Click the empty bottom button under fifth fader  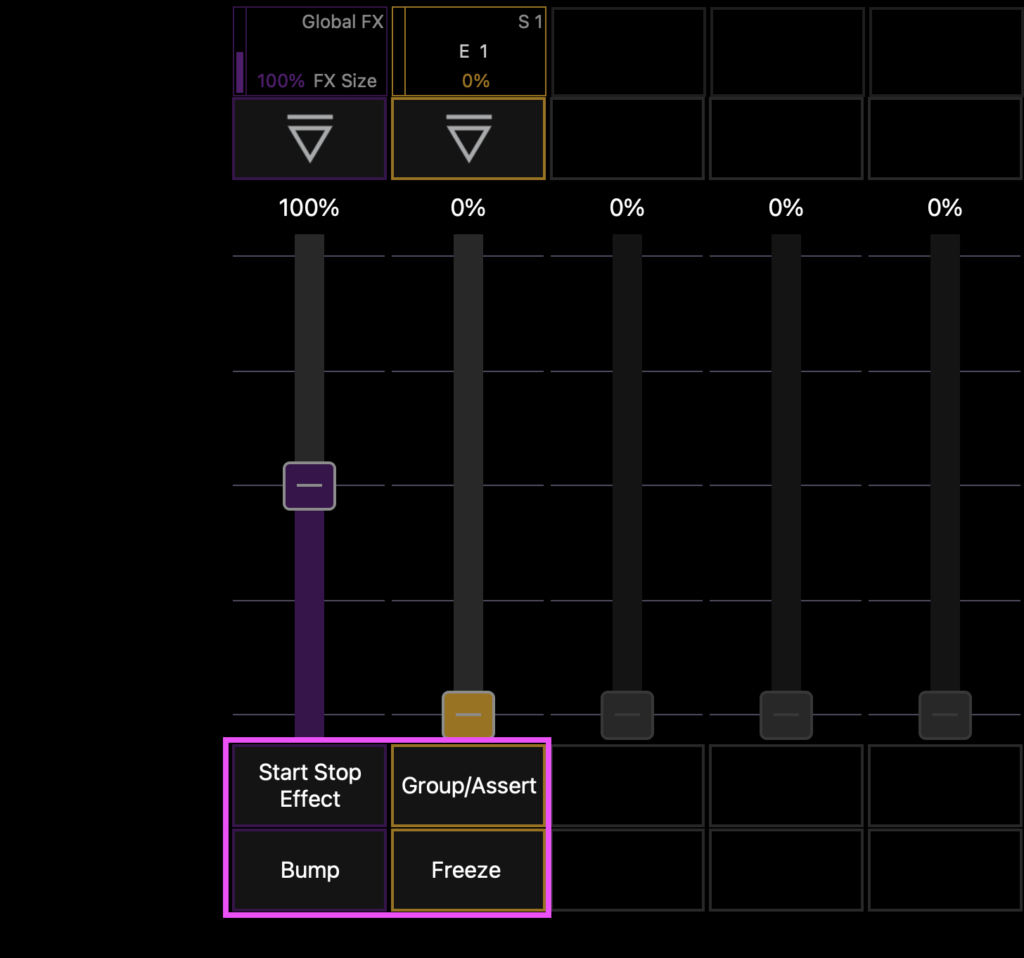click(946, 870)
